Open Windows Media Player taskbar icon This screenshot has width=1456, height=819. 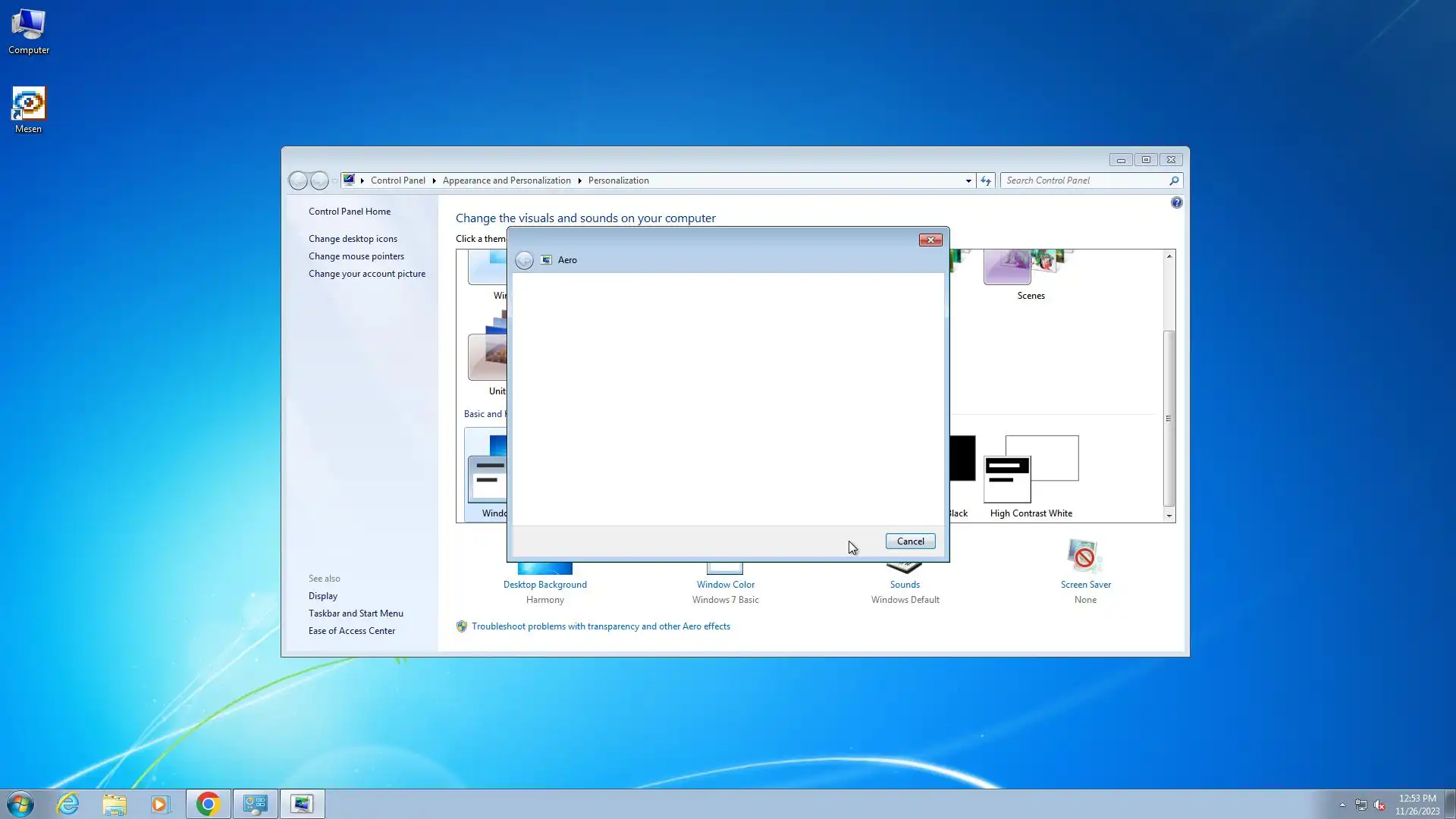pos(160,804)
